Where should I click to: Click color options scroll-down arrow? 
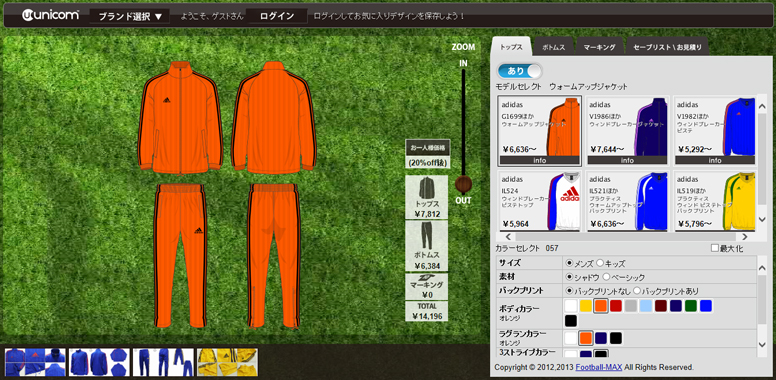click(x=762, y=344)
